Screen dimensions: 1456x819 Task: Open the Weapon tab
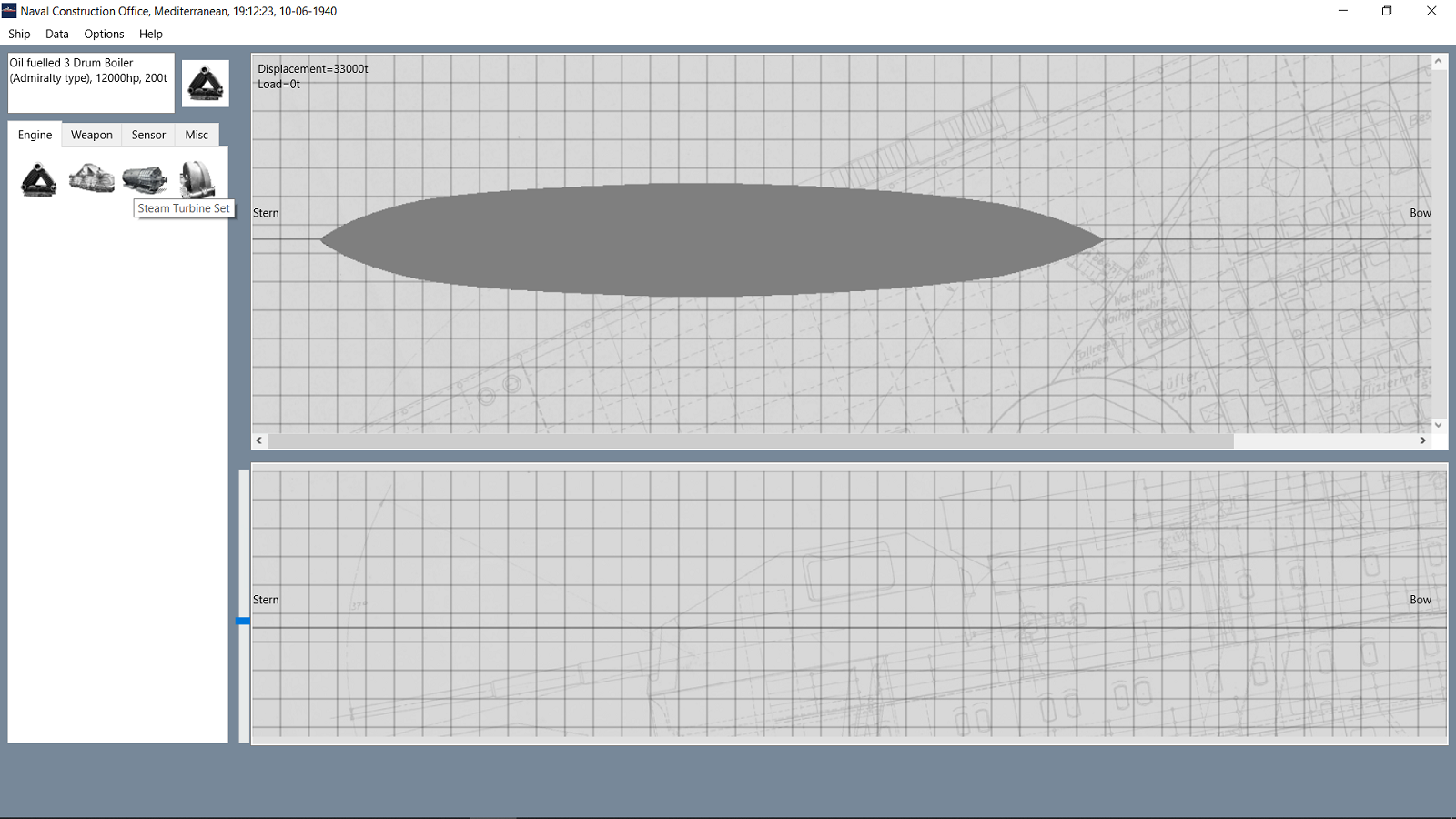(92, 135)
